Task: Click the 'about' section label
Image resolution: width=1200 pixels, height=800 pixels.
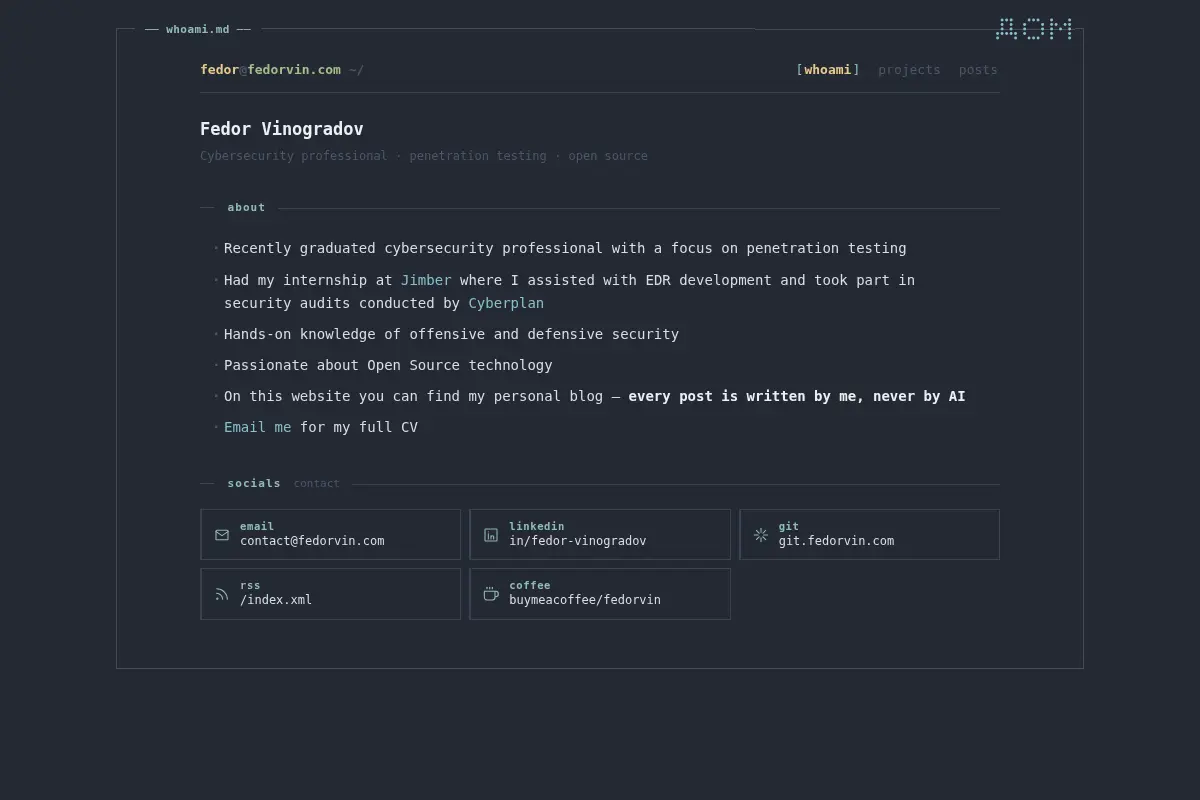Action: click(246, 208)
